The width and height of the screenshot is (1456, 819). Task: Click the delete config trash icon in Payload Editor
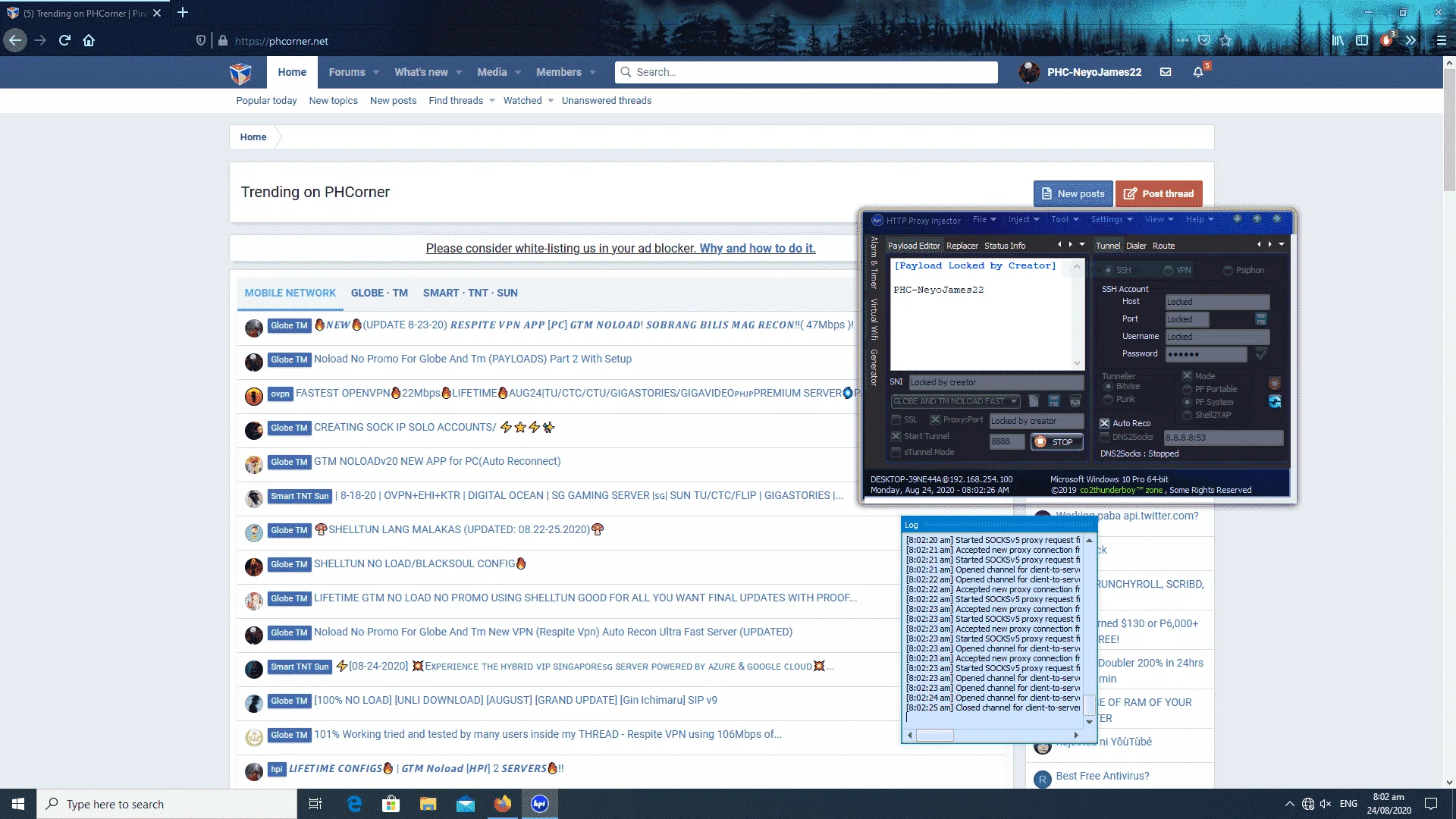tap(1075, 400)
